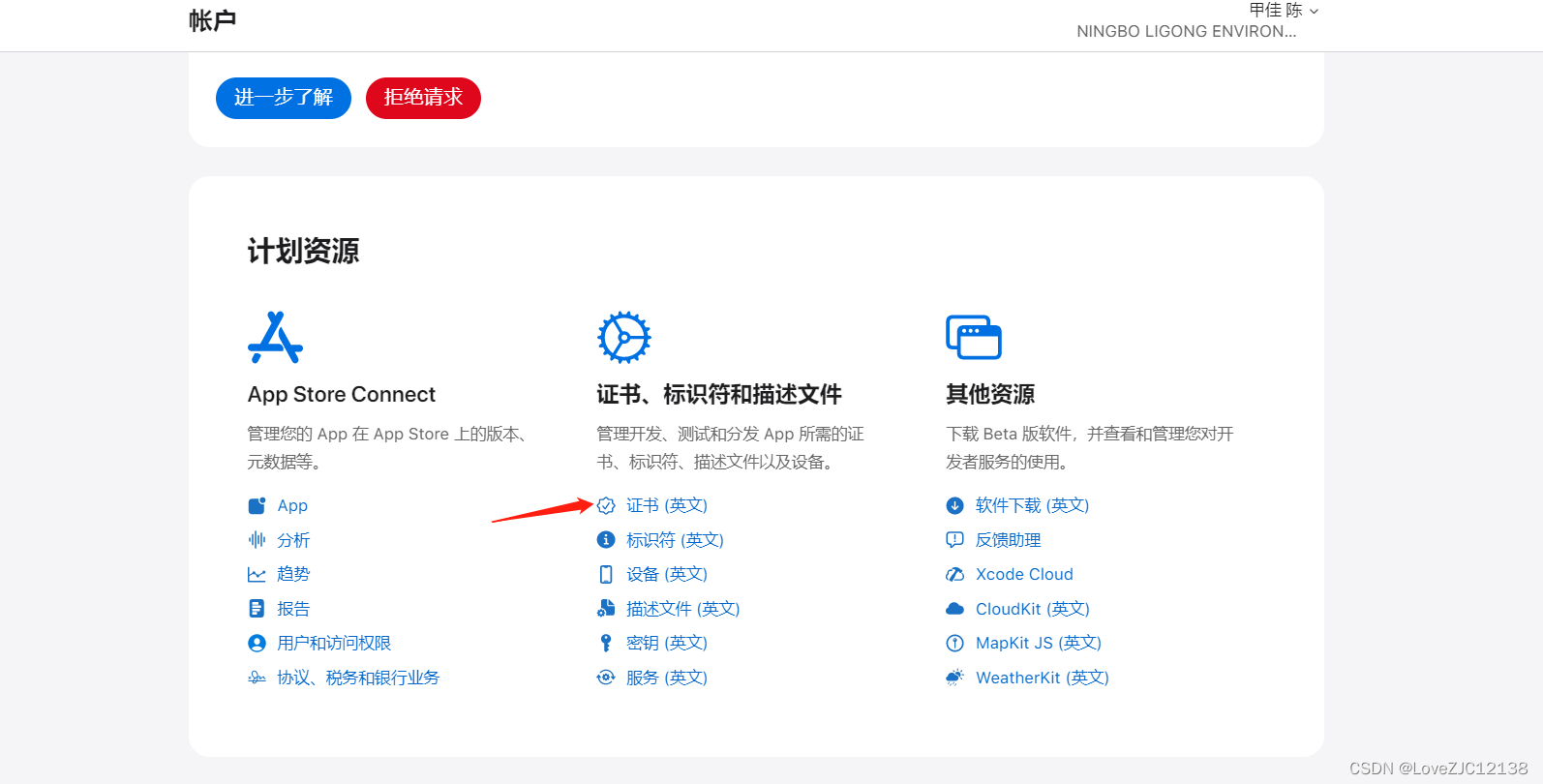The image size is (1543, 784).
Task: Open the 报告 link
Action: pyautogui.click(x=293, y=609)
